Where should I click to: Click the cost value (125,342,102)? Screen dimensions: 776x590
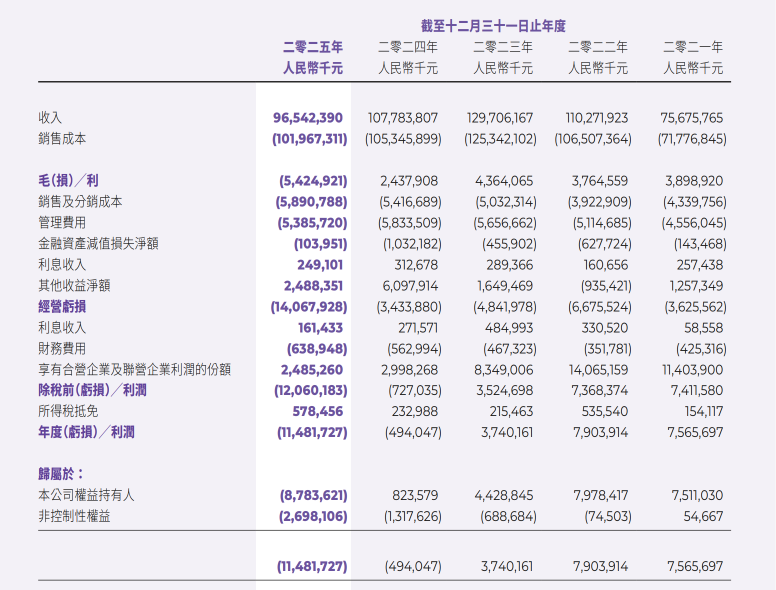pos(500,139)
